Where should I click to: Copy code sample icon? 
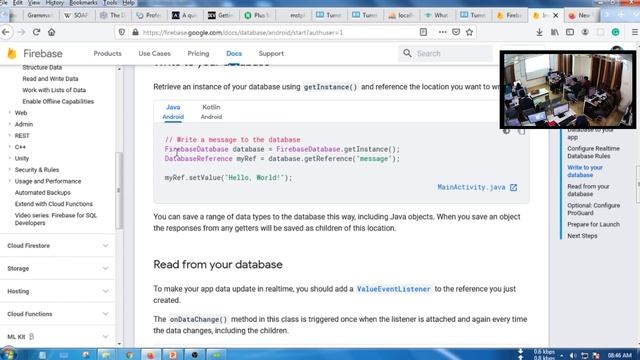(521, 131)
